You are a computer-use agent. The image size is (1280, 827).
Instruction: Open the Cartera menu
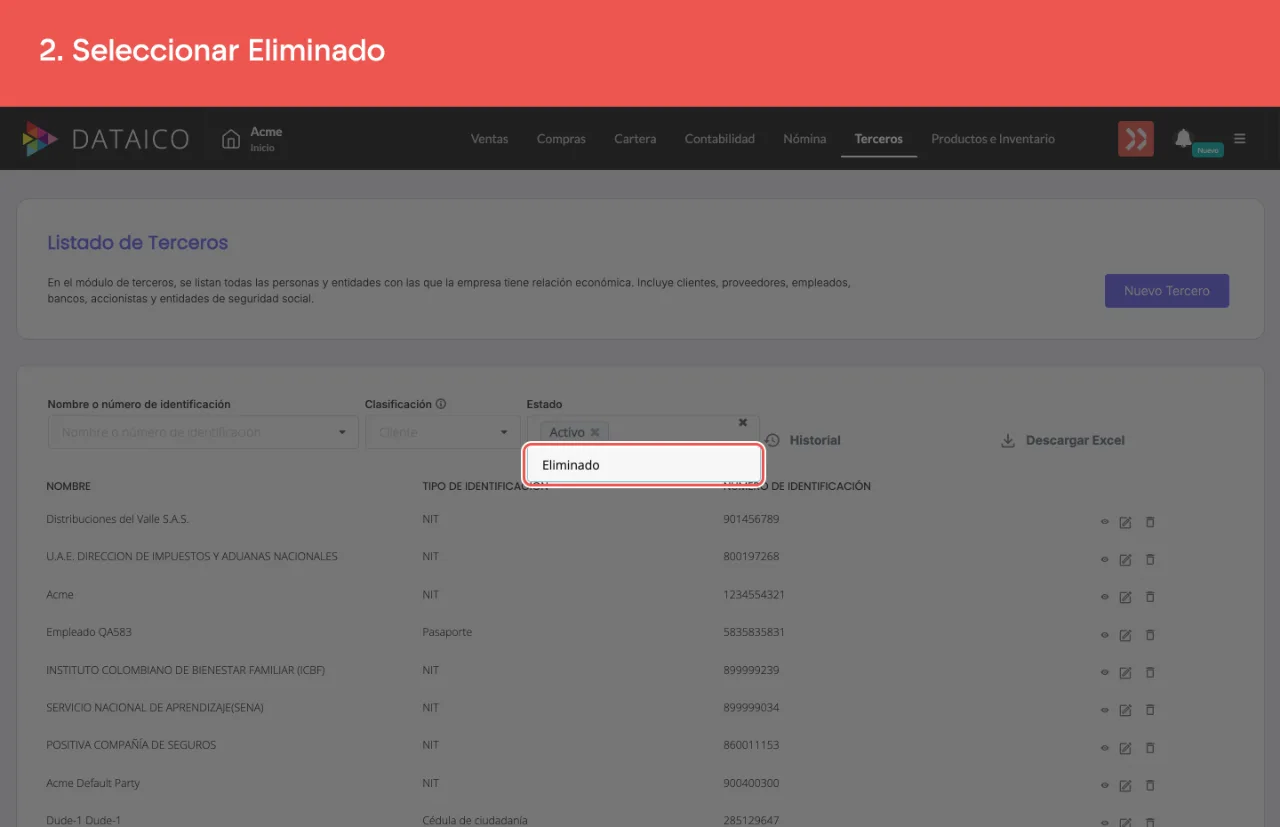(x=635, y=139)
